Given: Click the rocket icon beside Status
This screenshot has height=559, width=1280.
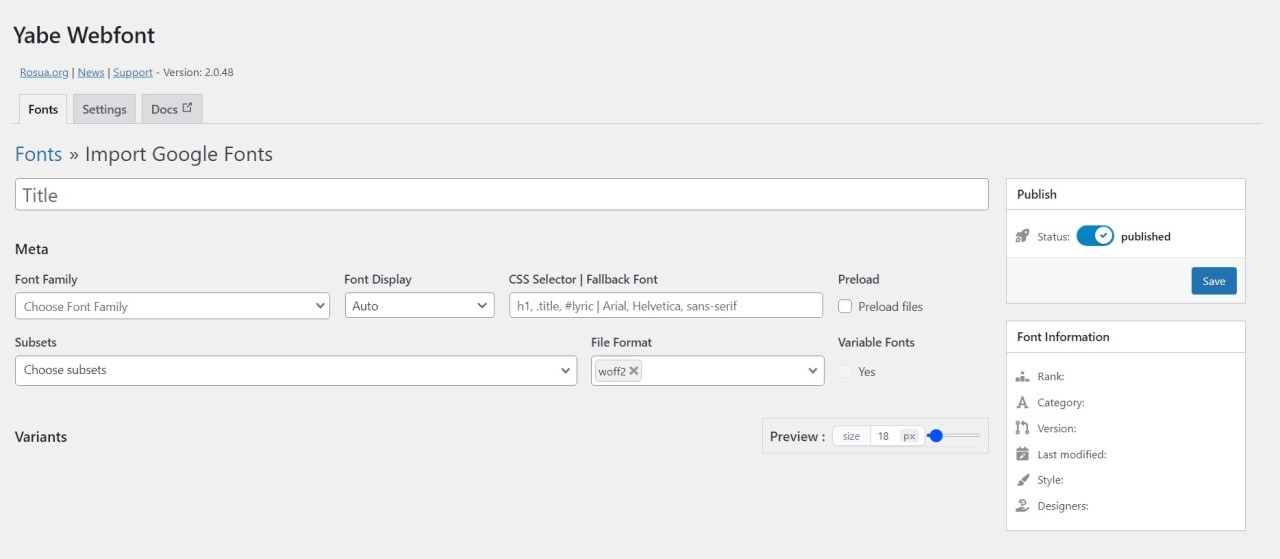Looking at the screenshot, I should click(x=1022, y=237).
